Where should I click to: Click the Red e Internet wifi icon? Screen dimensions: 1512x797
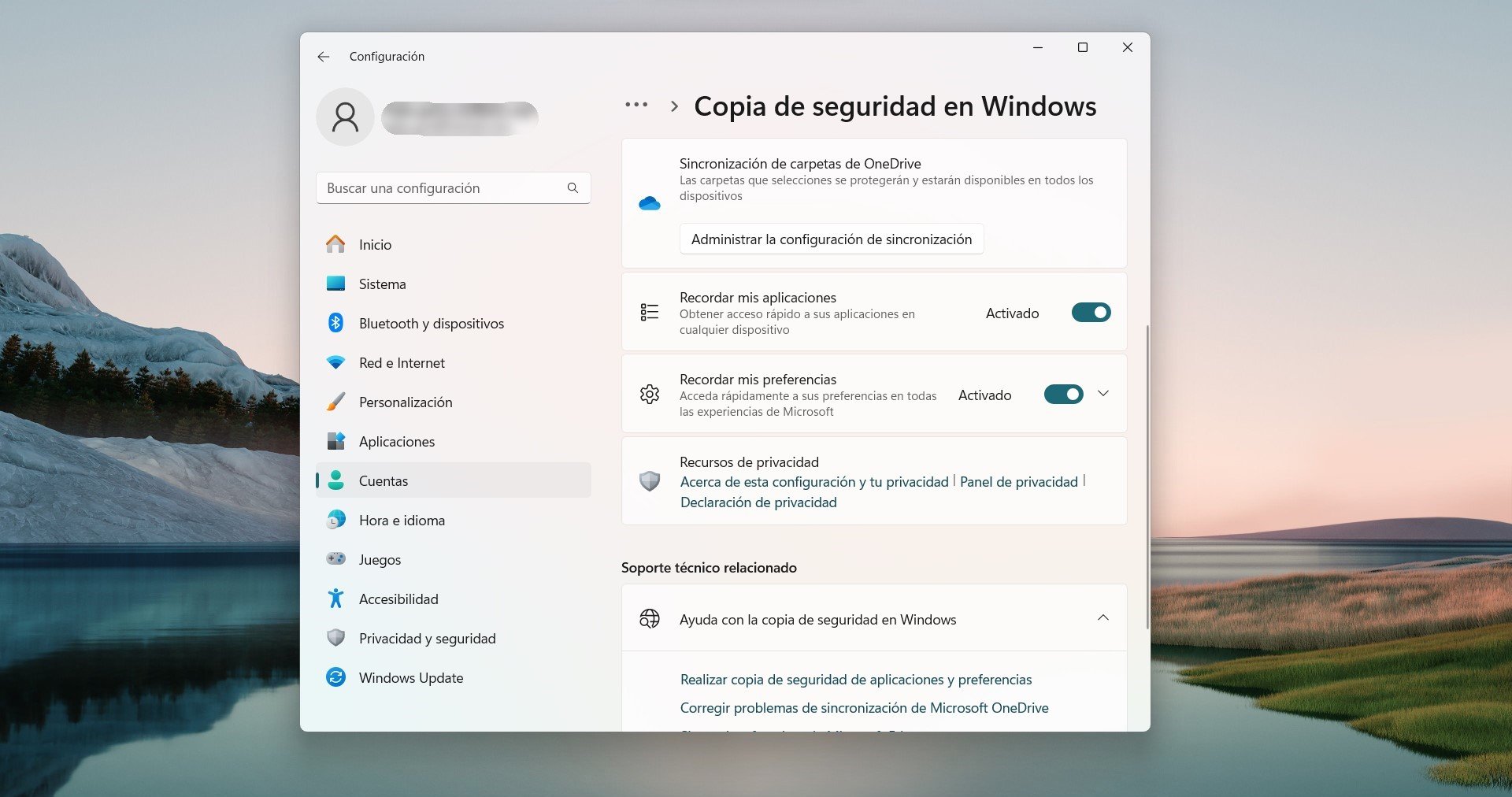point(335,363)
